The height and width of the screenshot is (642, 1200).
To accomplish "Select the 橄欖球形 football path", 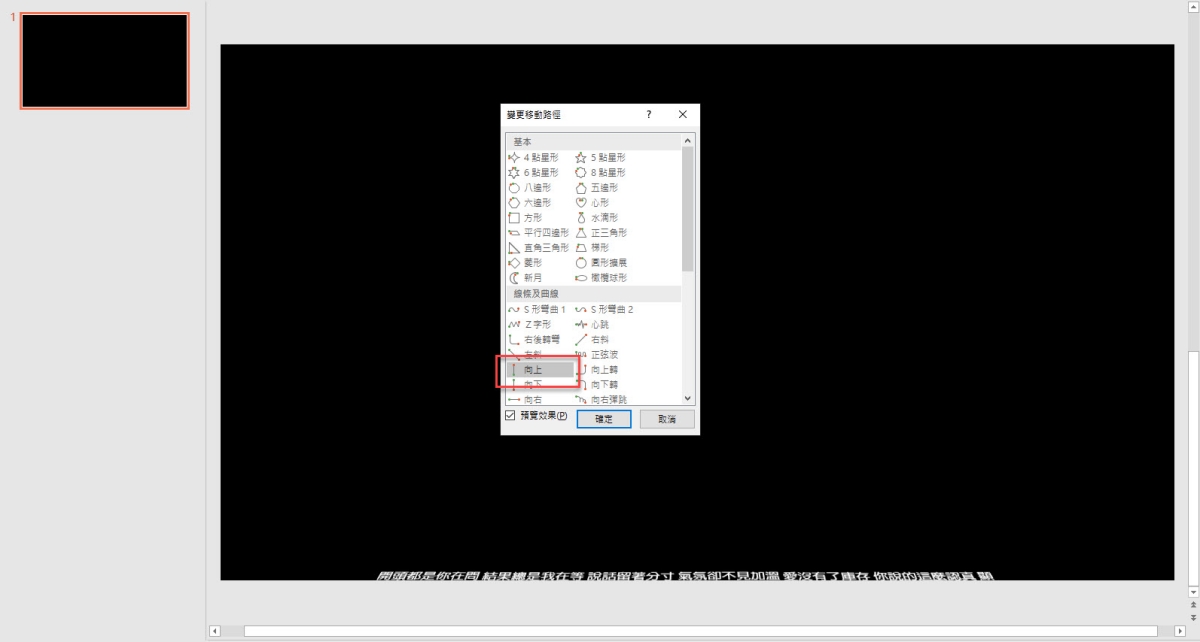I will tap(600, 278).
